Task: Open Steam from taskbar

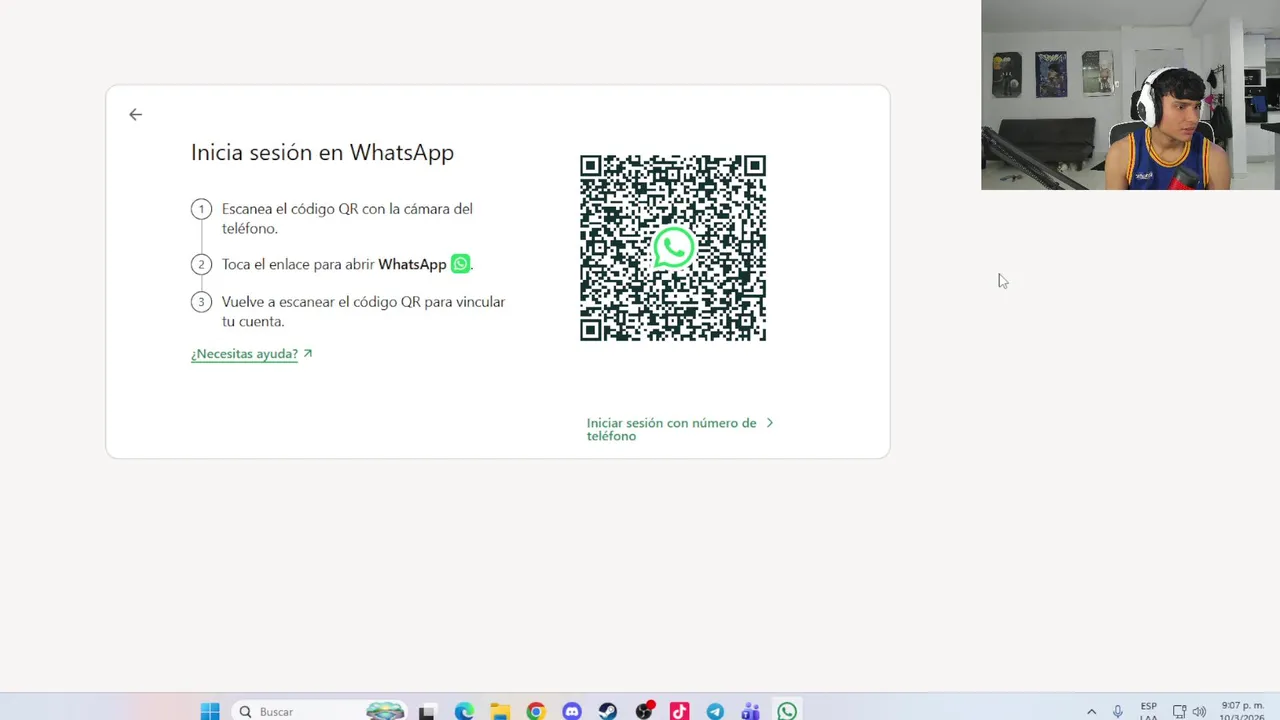Action: point(608,712)
